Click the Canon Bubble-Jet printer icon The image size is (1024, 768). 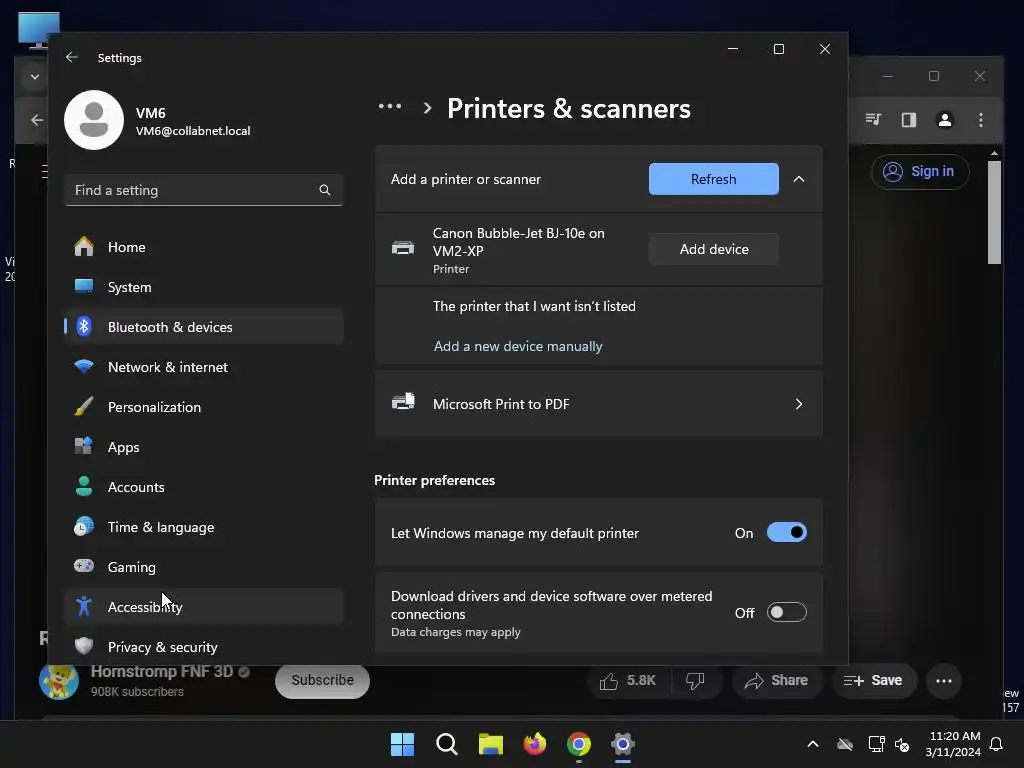coord(403,248)
